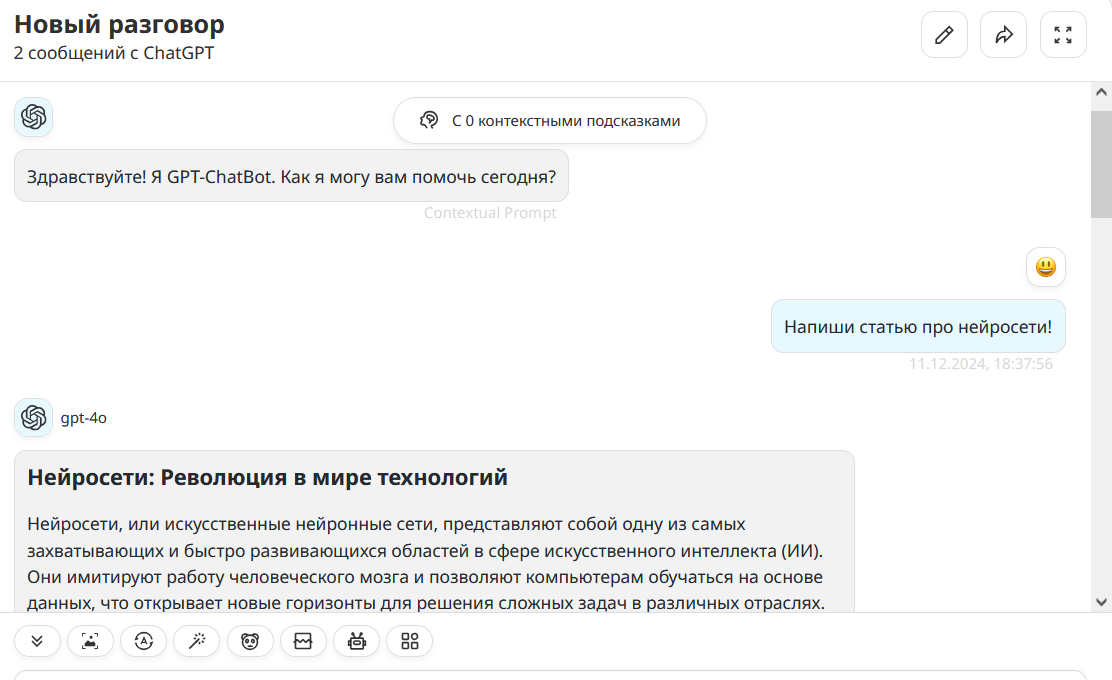Screen dimensions: 1112x680
Task: Click user message 'Напиши статью про нейросети!'
Action: point(918,326)
